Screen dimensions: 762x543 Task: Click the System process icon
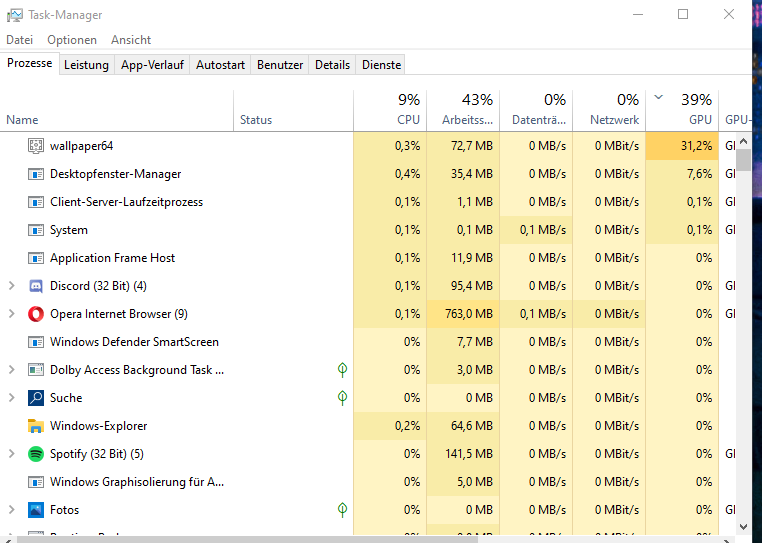(35, 230)
